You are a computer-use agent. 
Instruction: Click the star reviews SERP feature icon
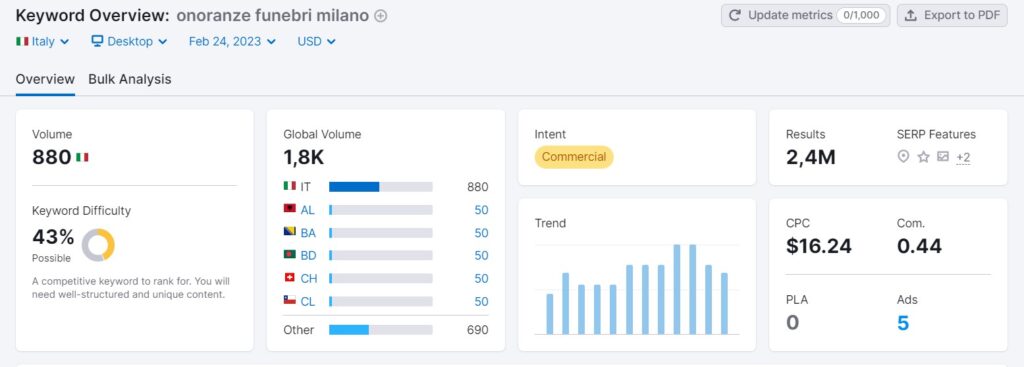point(923,157)
